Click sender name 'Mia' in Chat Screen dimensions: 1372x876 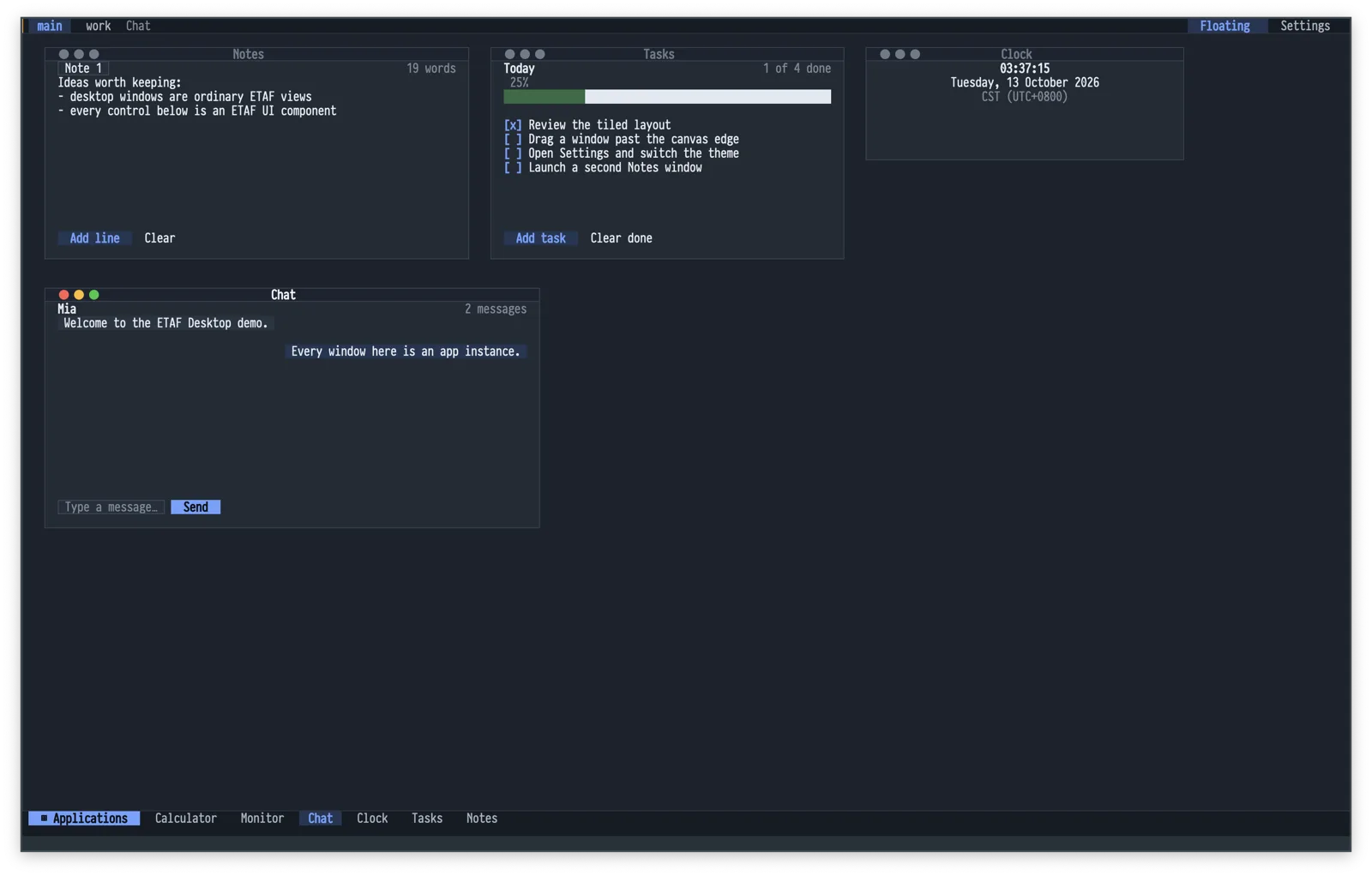67,309
